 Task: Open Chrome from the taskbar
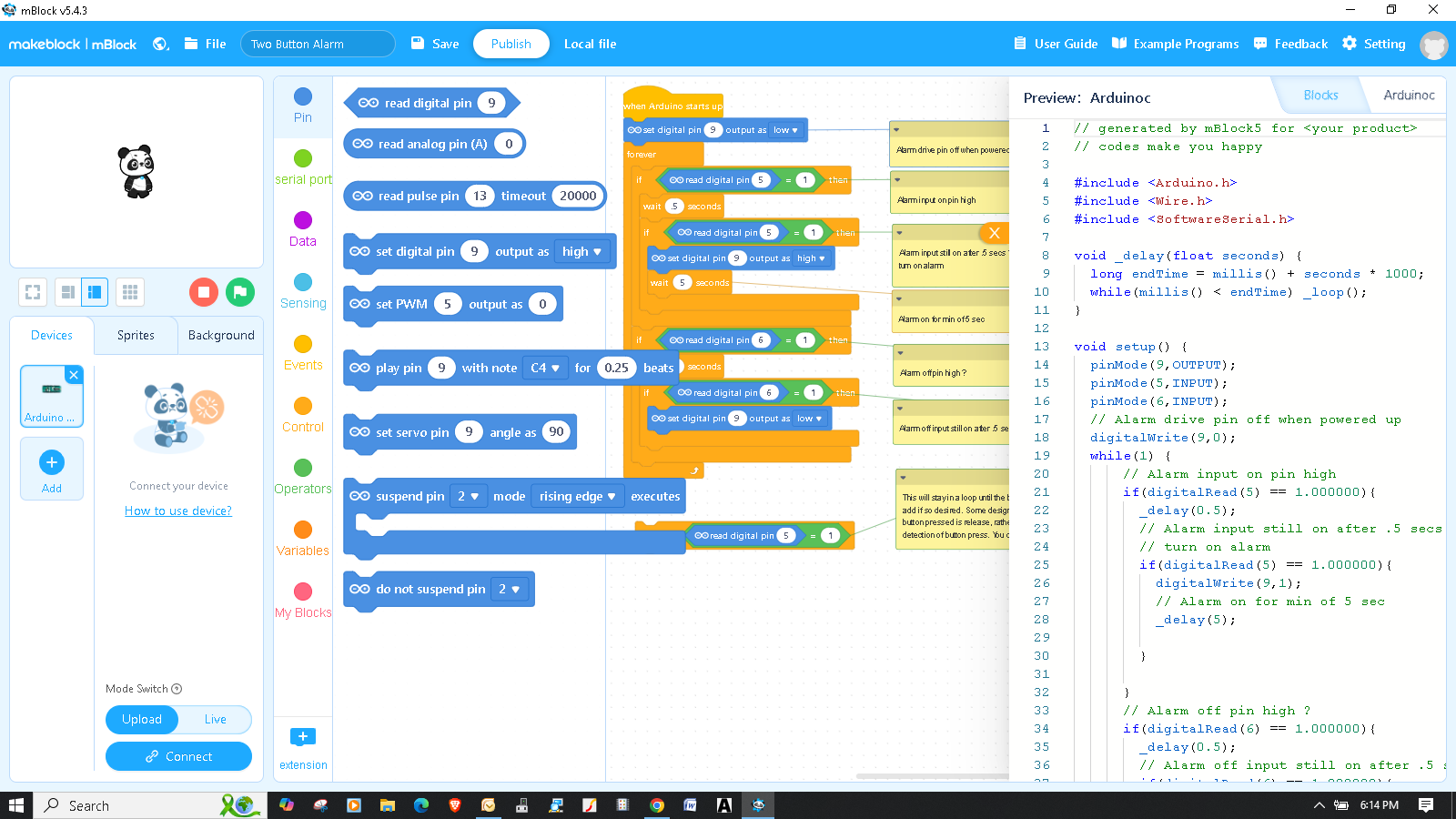(x=657, y=805)
